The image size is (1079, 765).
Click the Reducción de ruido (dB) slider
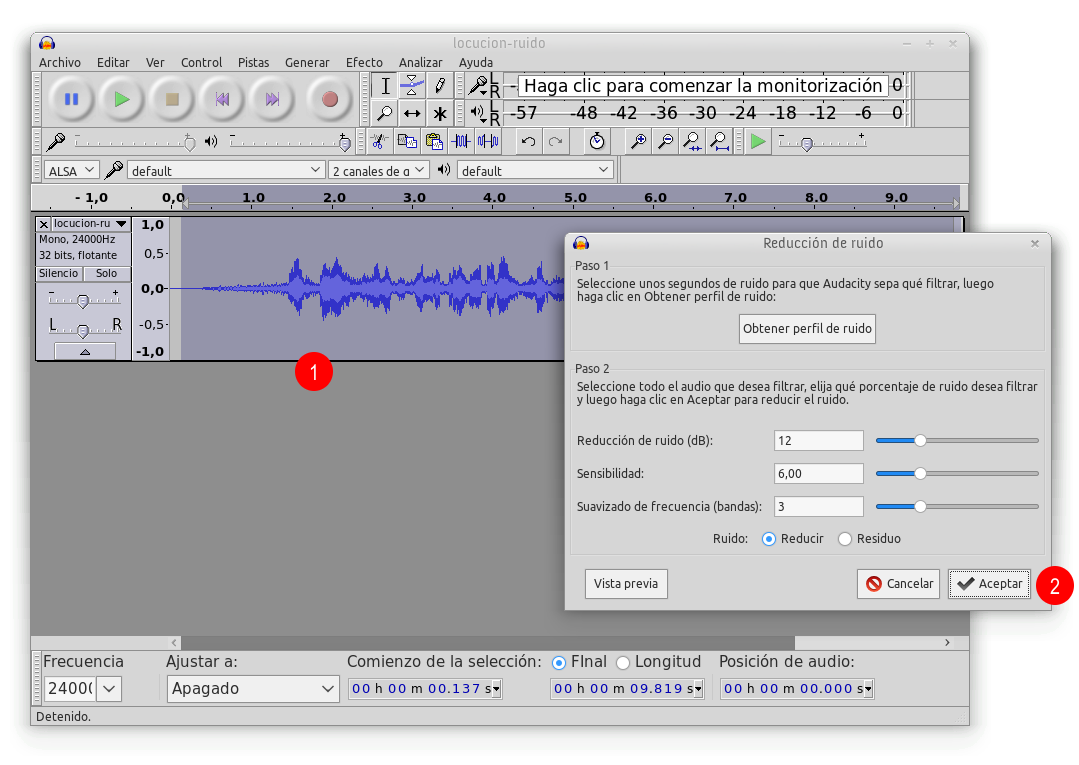(x=957, y=441)
